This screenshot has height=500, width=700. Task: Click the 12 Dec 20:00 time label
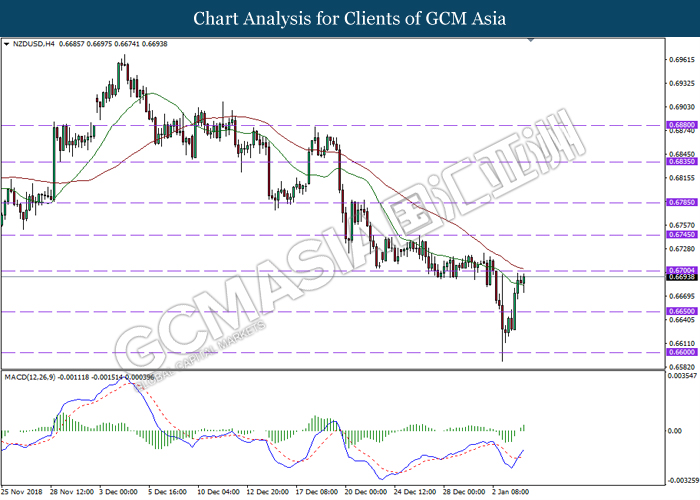pos(268,492)
